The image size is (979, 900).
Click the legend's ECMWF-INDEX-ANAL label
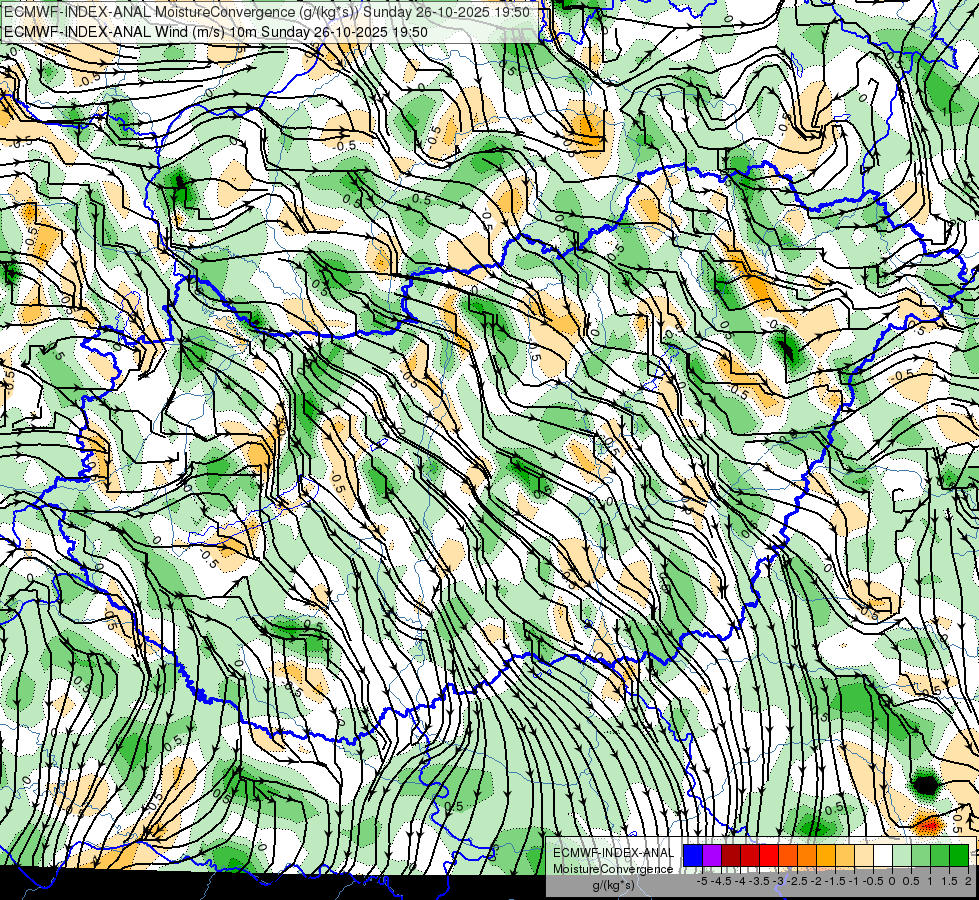(614, 853)
